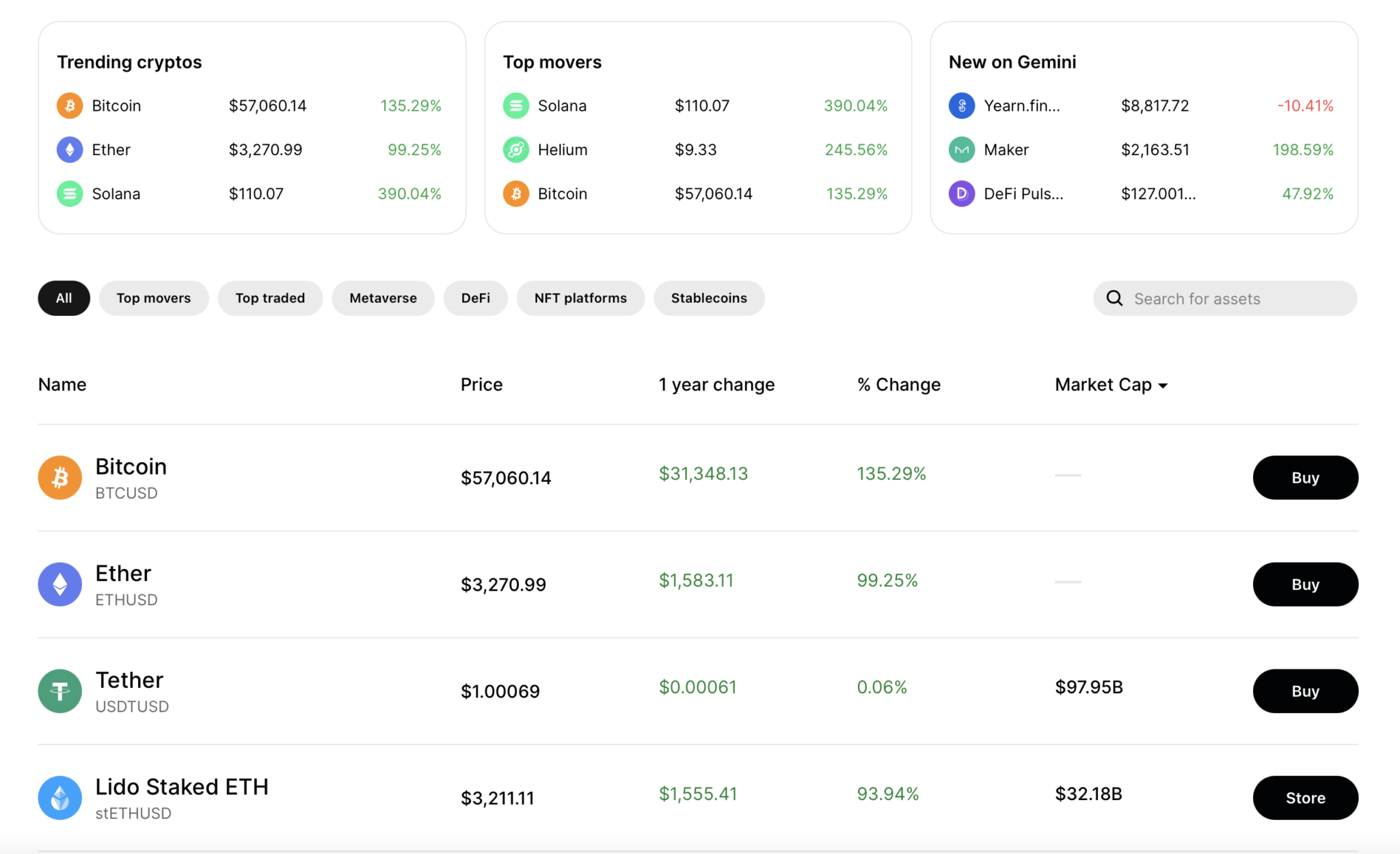Click Lido percent change 93.94%
Viewport: 1400px width, 854px height.
[888, 794]
